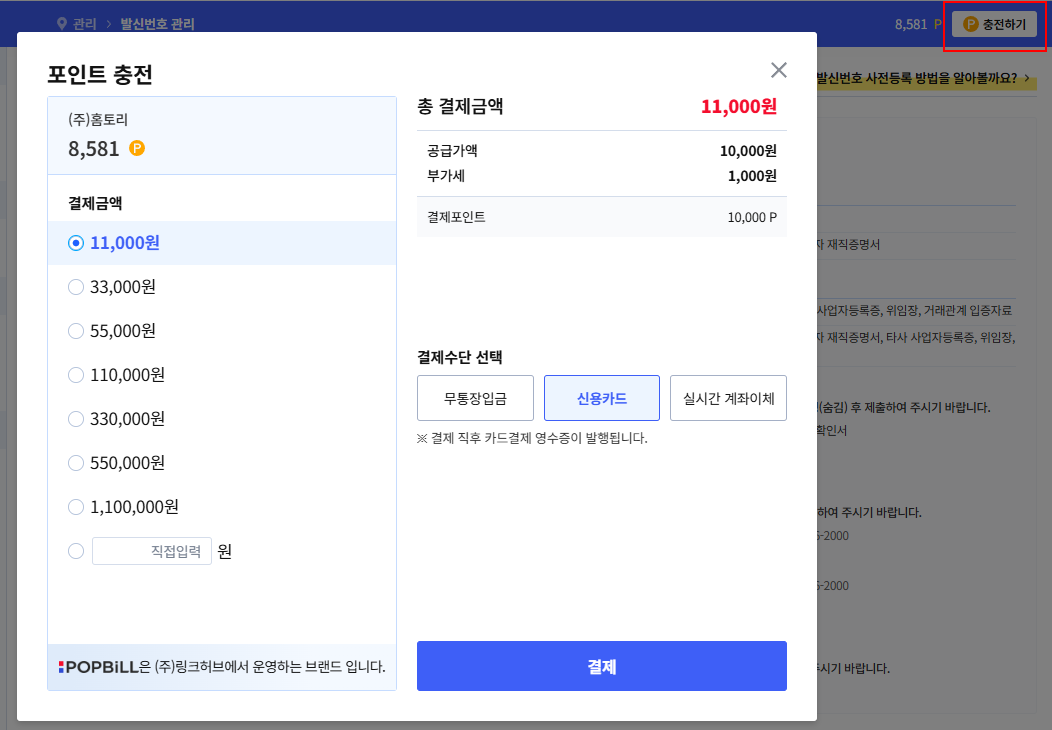Click the orange point coin icon beside 8,581
1052x730 pixels.
(x=137, y=148)
